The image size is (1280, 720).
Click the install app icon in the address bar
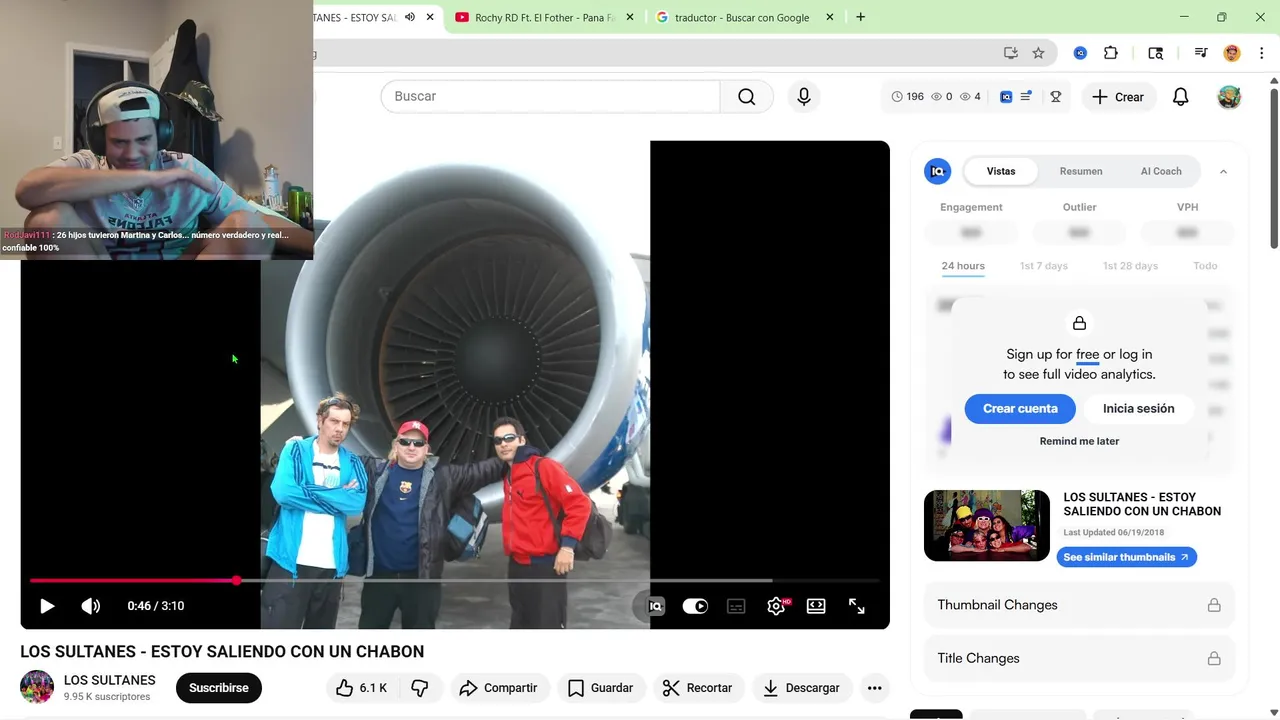point(1011,53)
